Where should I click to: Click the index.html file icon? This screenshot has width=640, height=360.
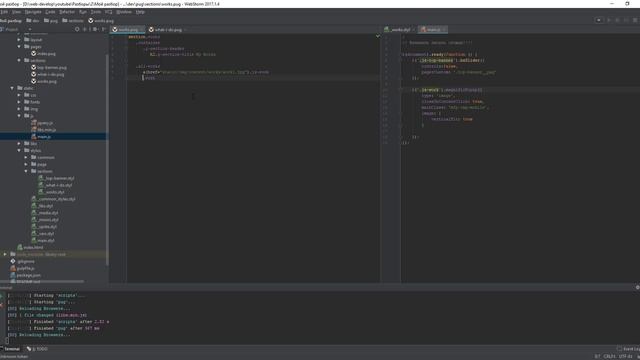coord(20,247)
